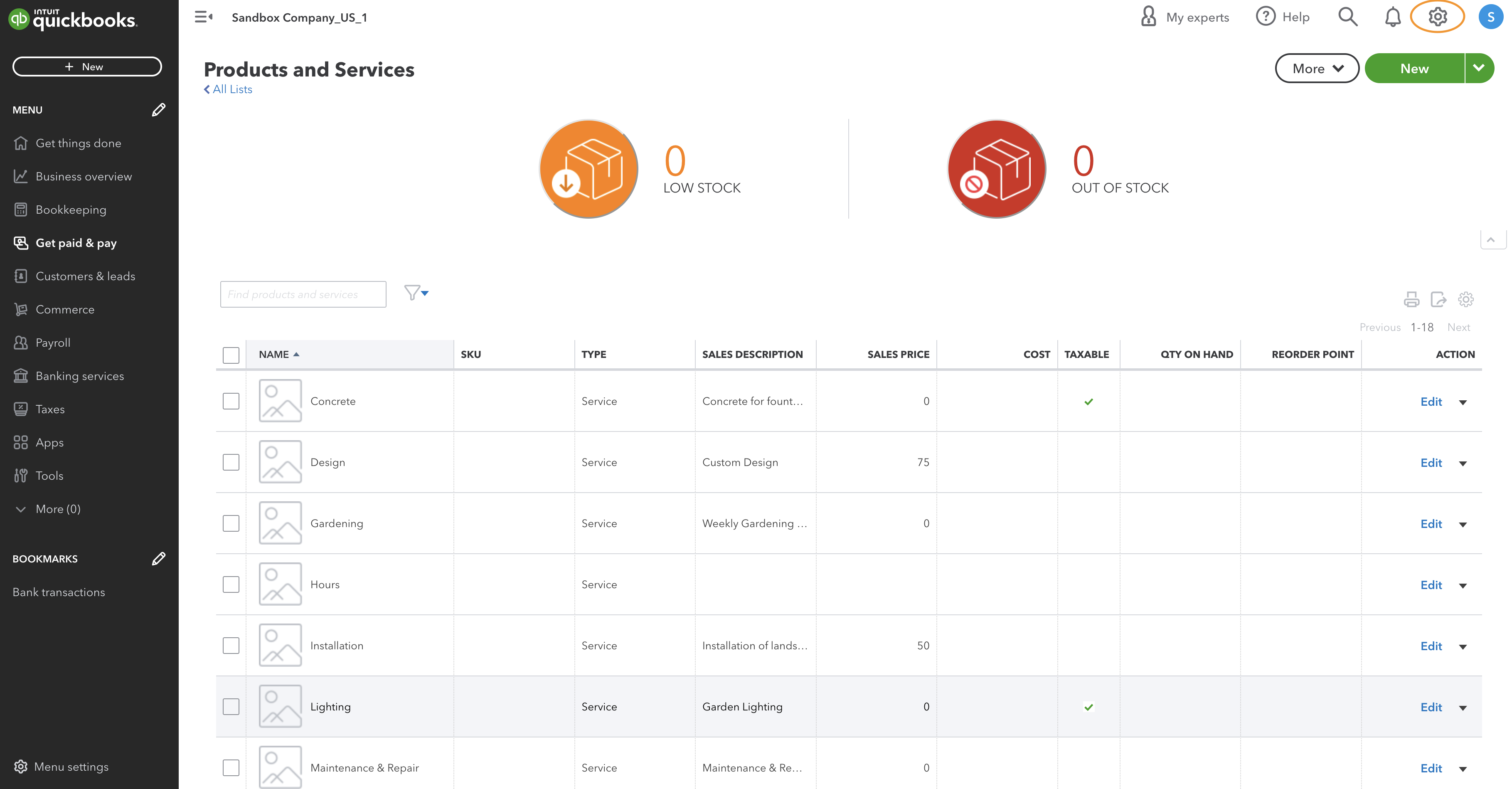This screenshot has height=789, width=1512.
Task: Click the Low Stock orange box icon
Action: point(588,169)
